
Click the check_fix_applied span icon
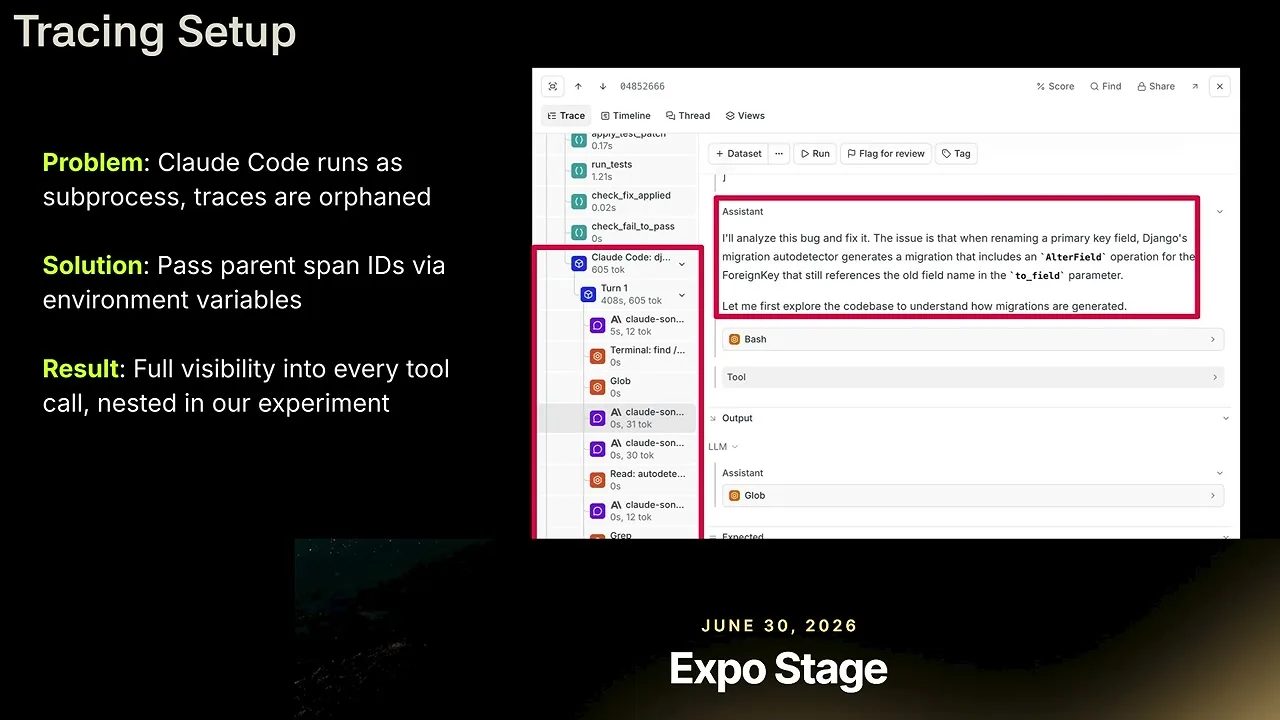click(578, 201)
